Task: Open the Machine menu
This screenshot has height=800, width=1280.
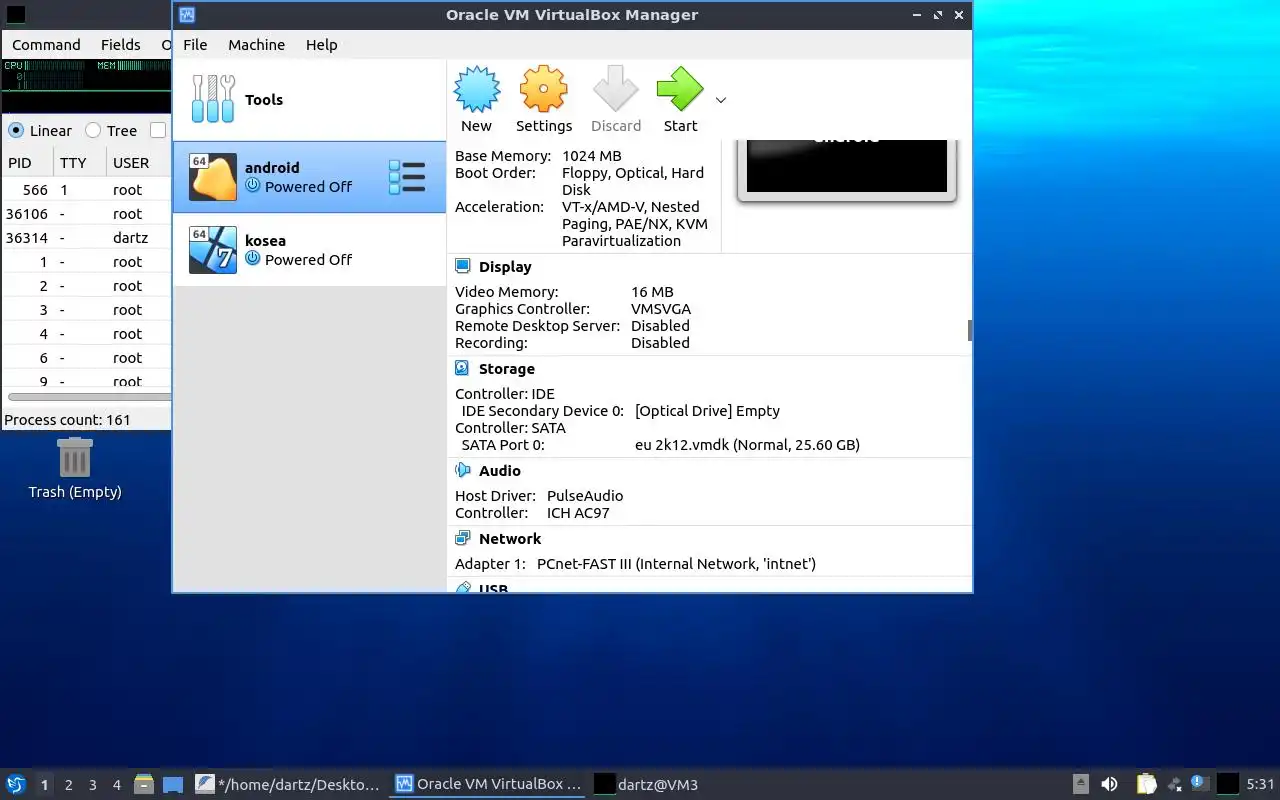Action: coord(256,45)
